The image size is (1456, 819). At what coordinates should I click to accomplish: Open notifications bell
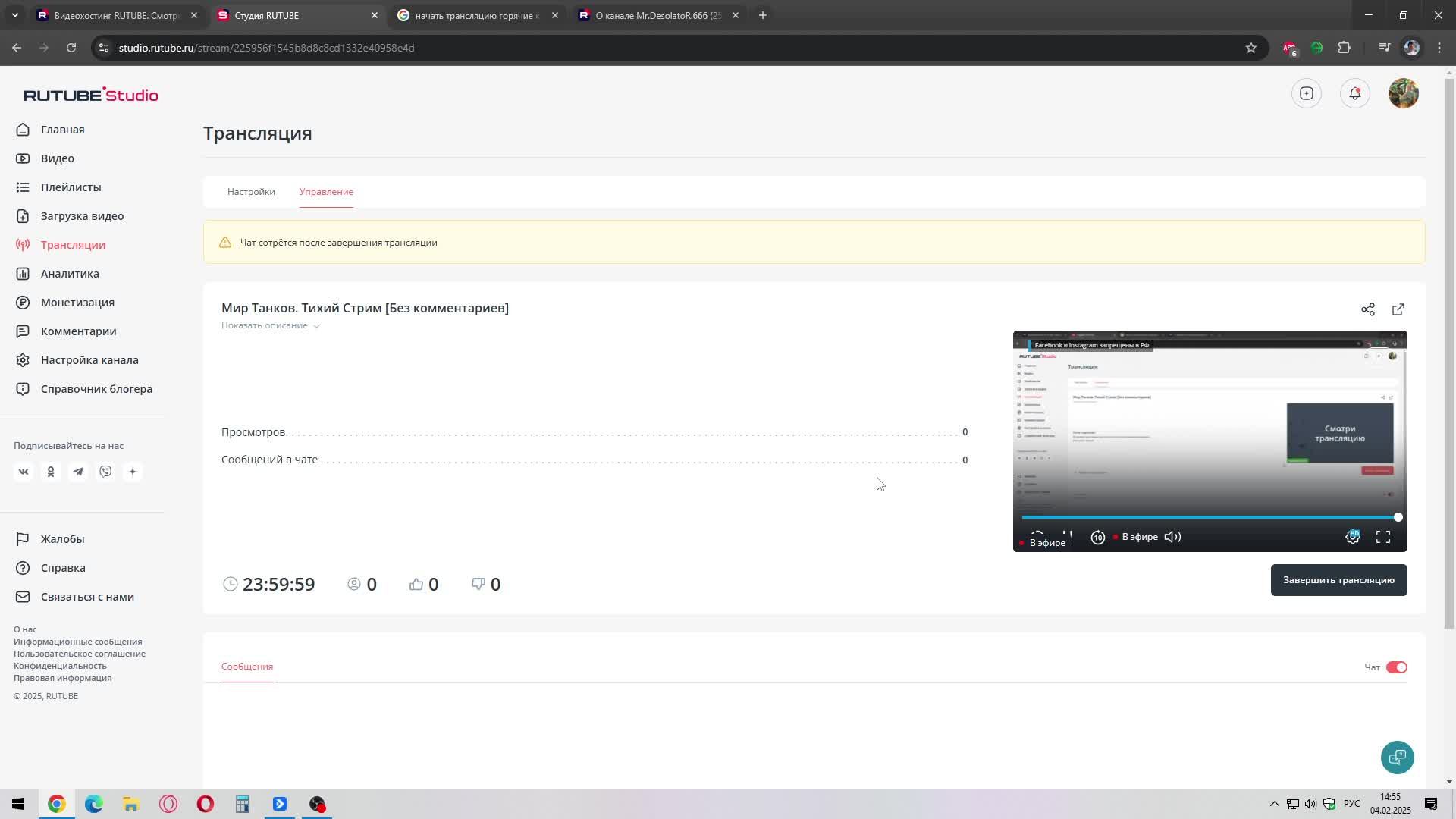click(1354, 93)
